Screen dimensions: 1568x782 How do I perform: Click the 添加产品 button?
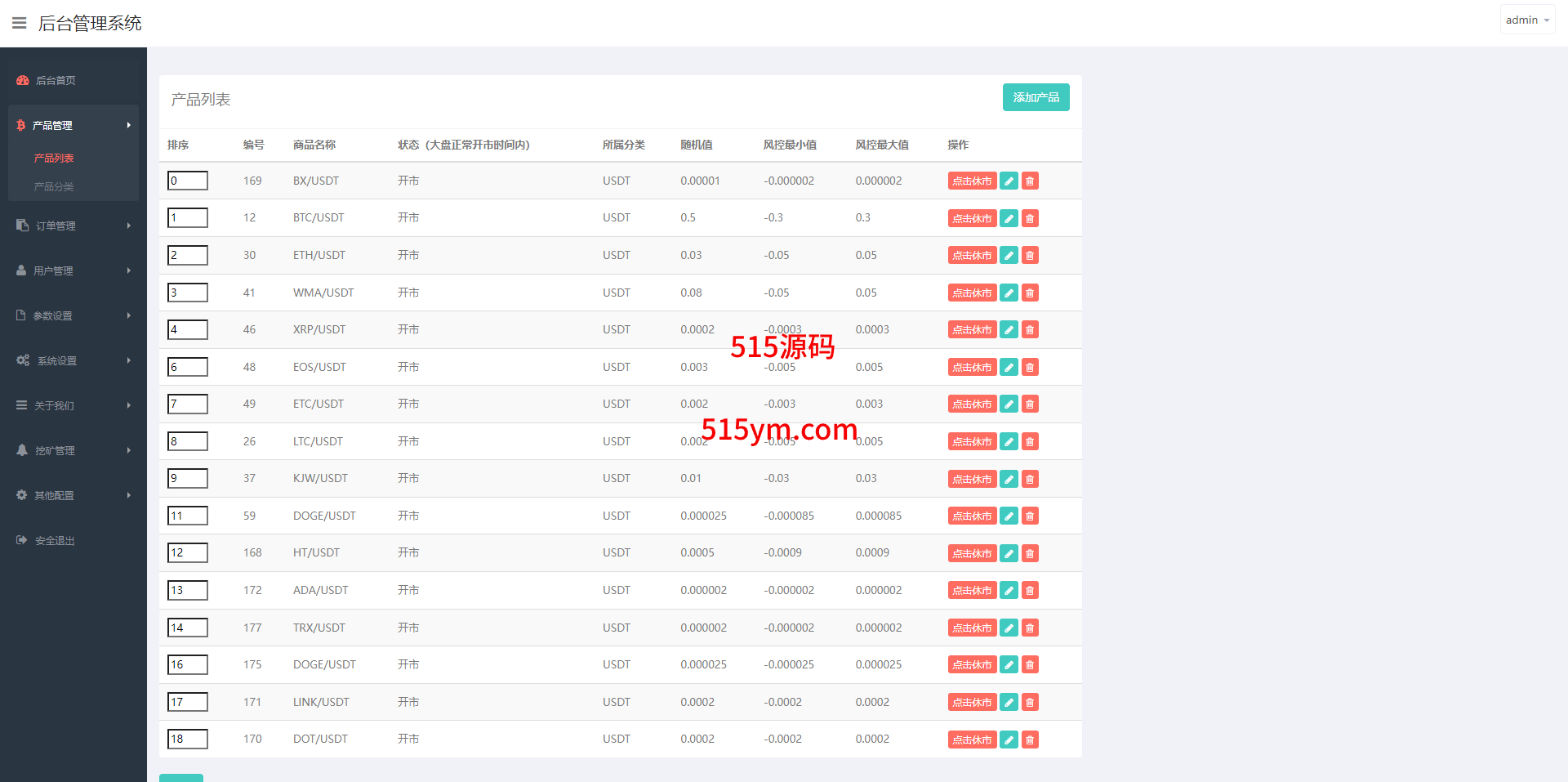[1036, 97]
